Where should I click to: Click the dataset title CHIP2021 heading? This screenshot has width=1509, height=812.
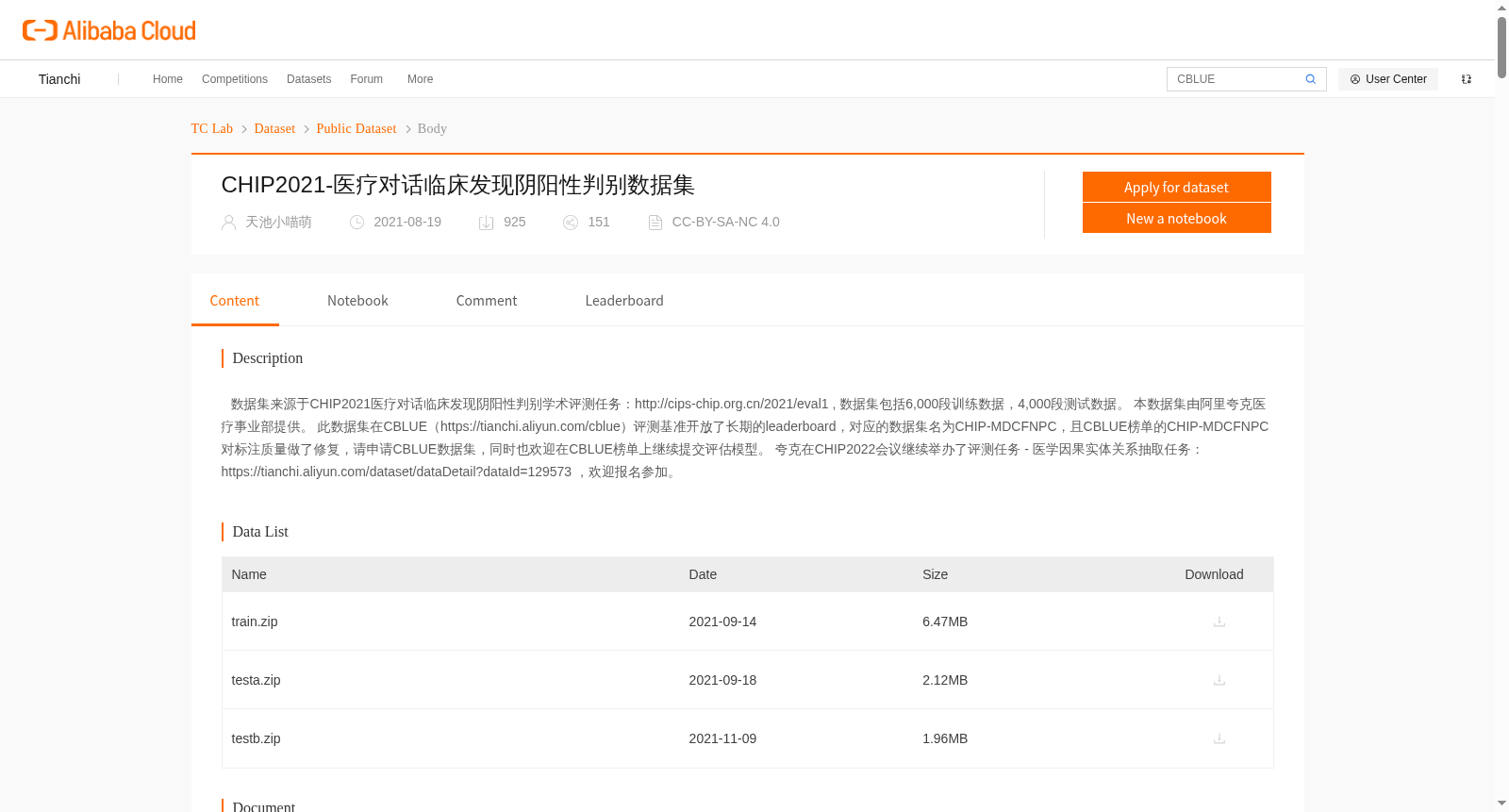458,185
